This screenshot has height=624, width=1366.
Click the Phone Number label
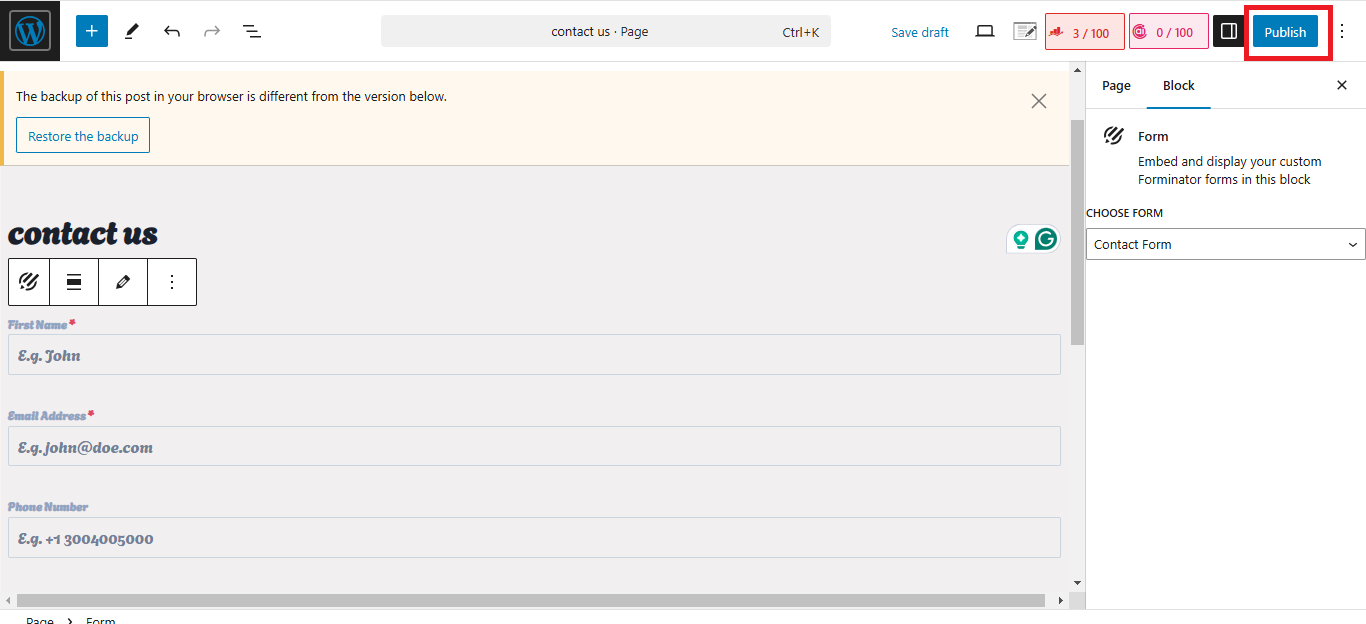tap(48, 507)
